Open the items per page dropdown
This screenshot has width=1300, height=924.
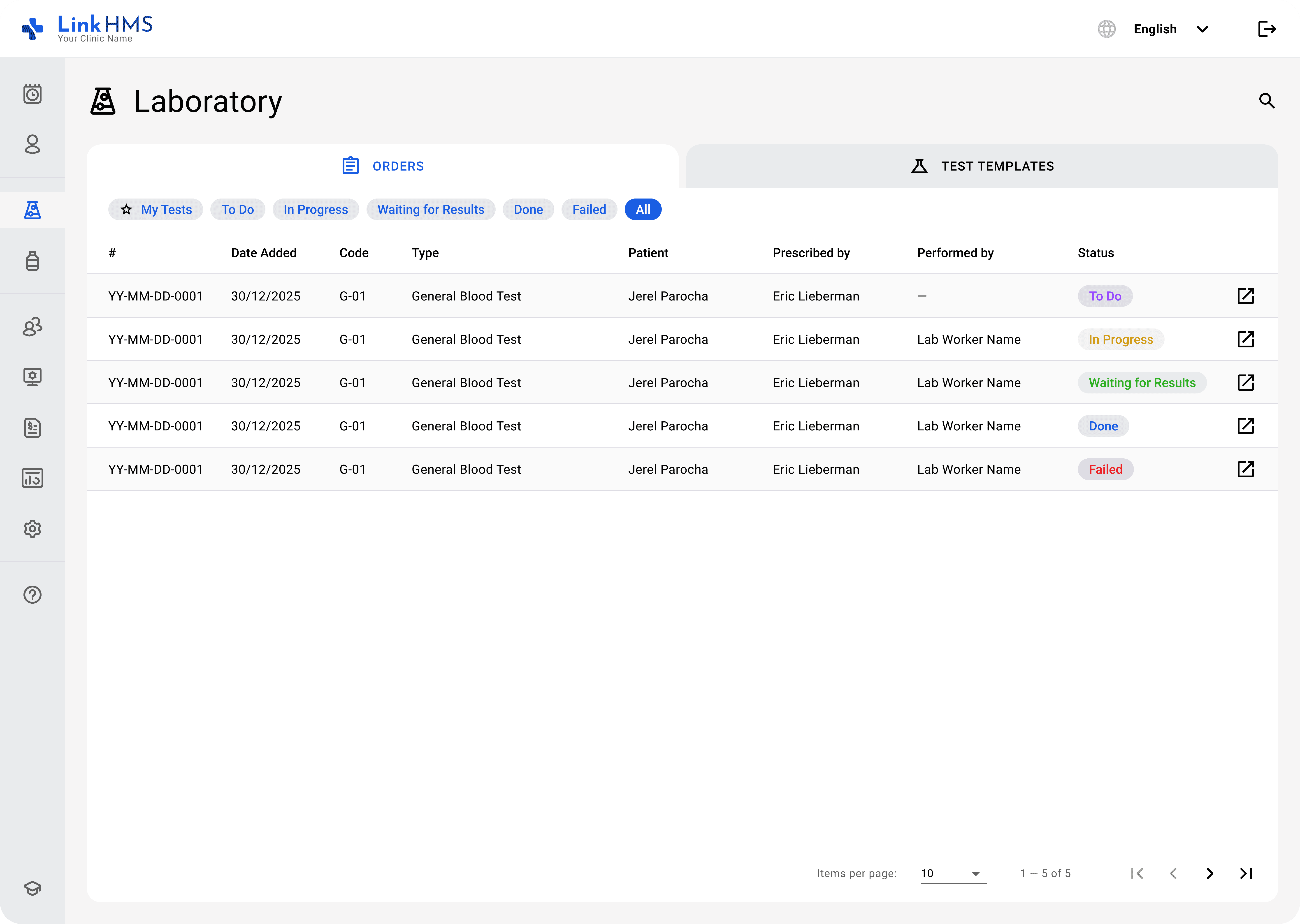(952, 873)
